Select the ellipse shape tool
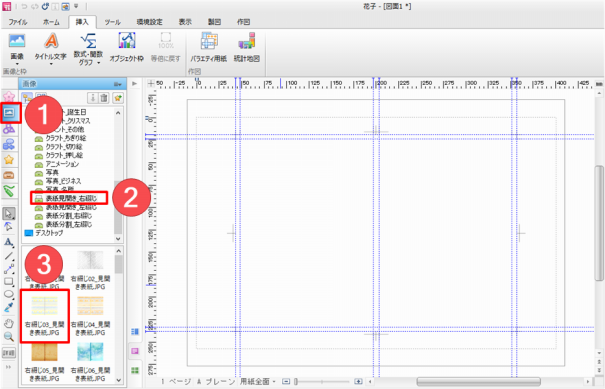Viewport: 605px width, 389px height. click(9, 294)
